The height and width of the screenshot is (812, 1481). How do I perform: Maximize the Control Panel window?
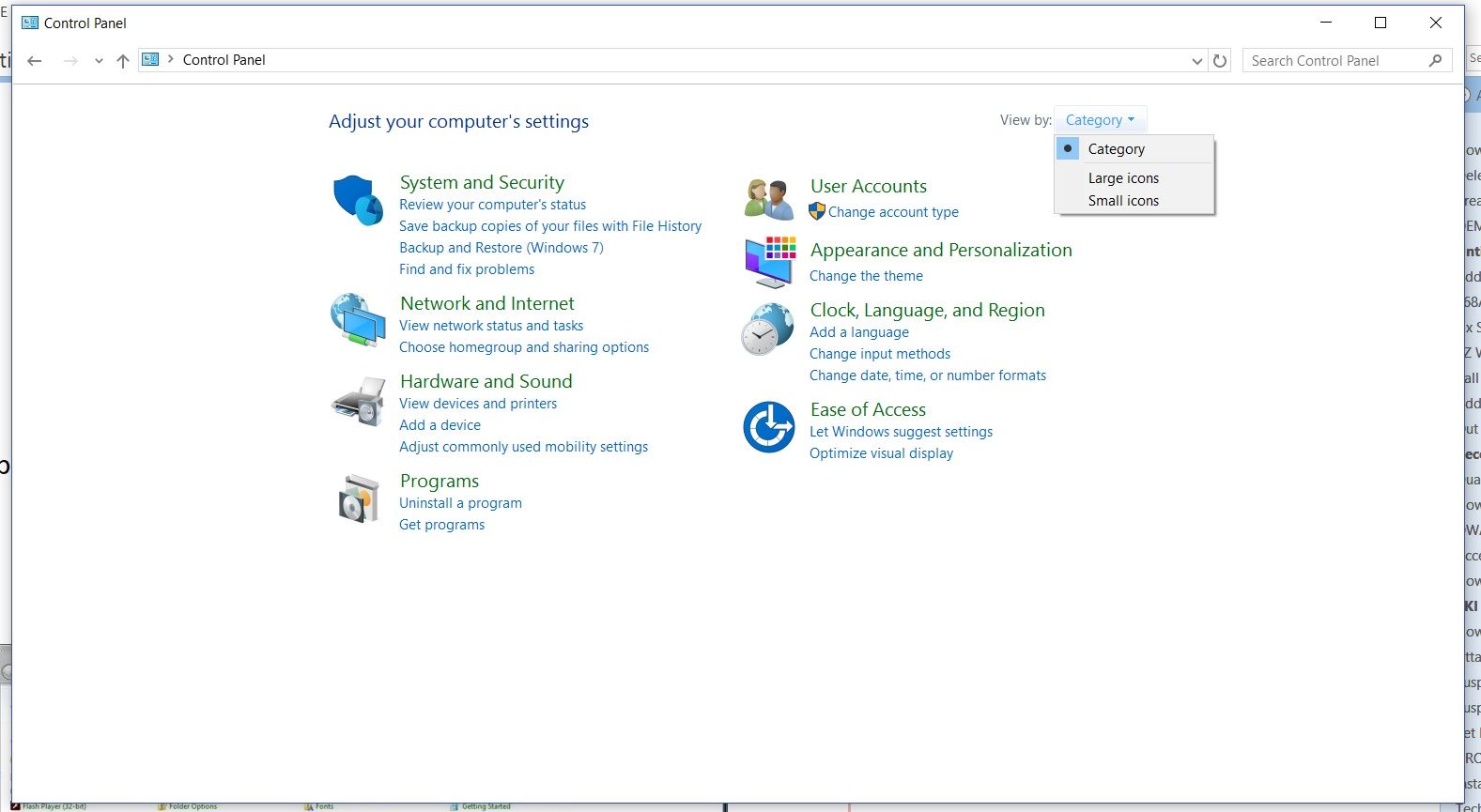click(x=1381, y=23)
